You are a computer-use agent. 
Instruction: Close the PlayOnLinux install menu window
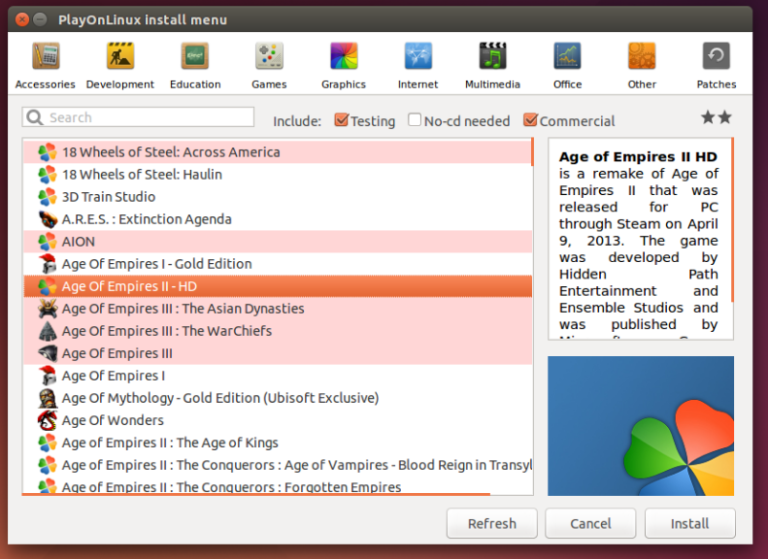[x=22, y=20]
